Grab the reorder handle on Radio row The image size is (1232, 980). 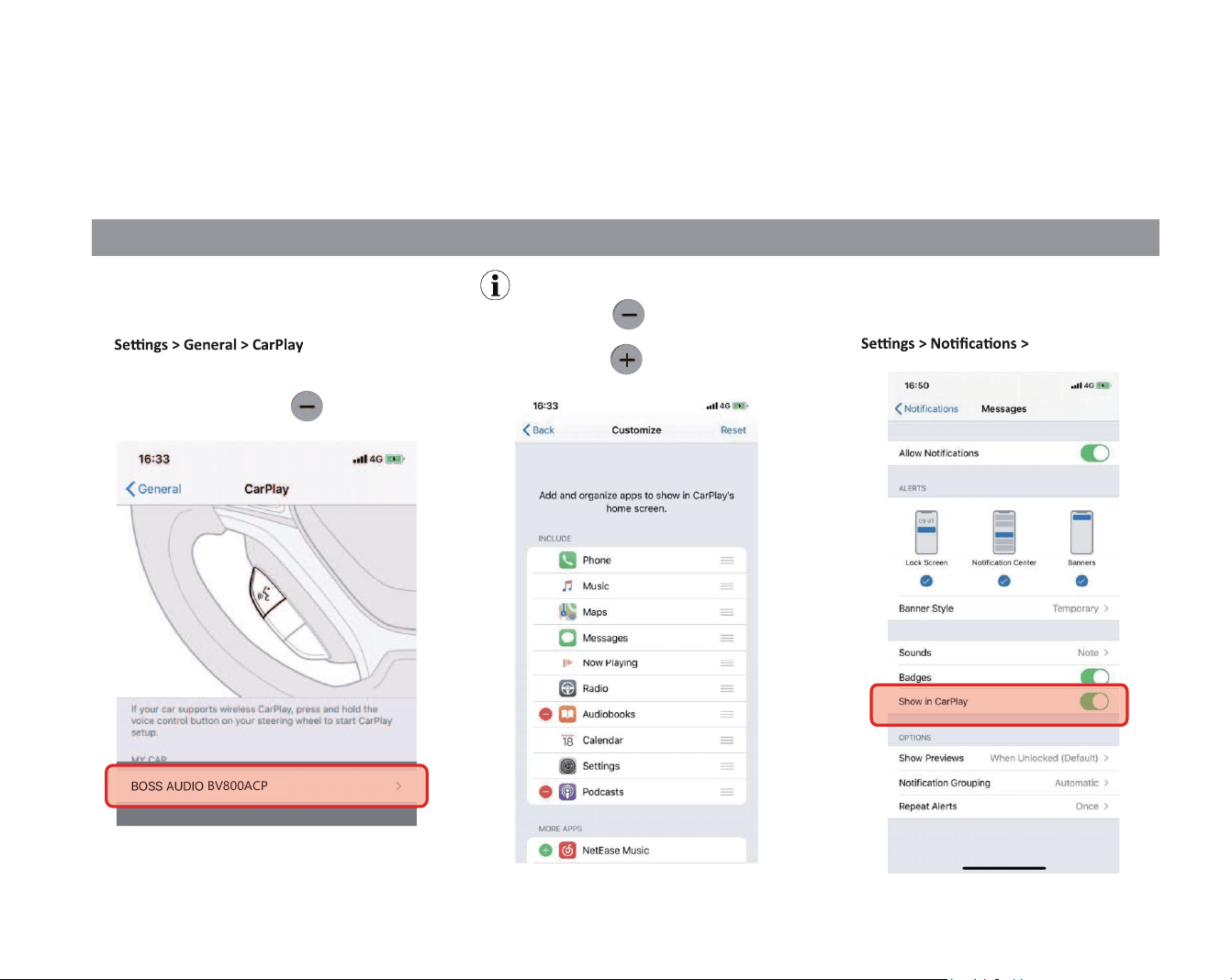pyautogui.click(x=727, y=688)
